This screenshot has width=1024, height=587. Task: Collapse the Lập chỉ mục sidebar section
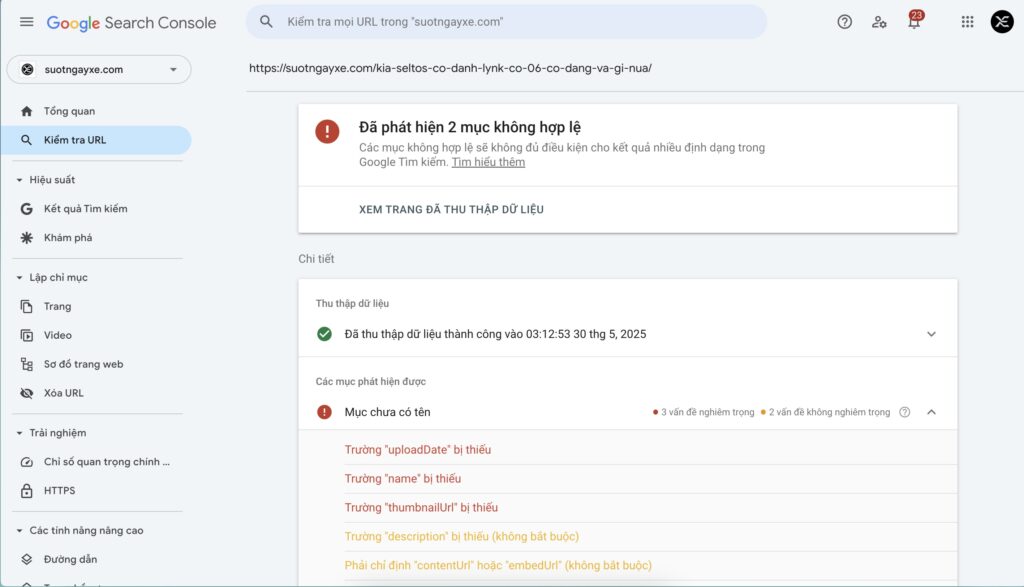[x=19, y=278]
